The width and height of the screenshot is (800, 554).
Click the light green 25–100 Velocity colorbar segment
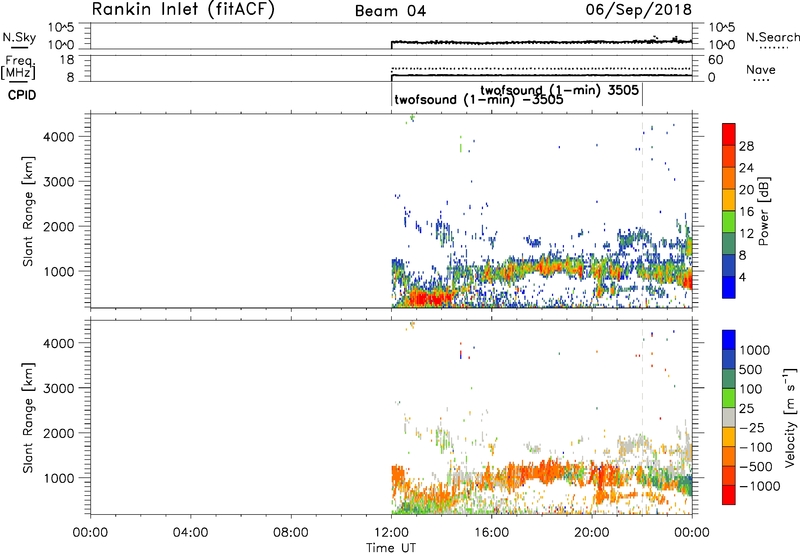tap(729, 398)
